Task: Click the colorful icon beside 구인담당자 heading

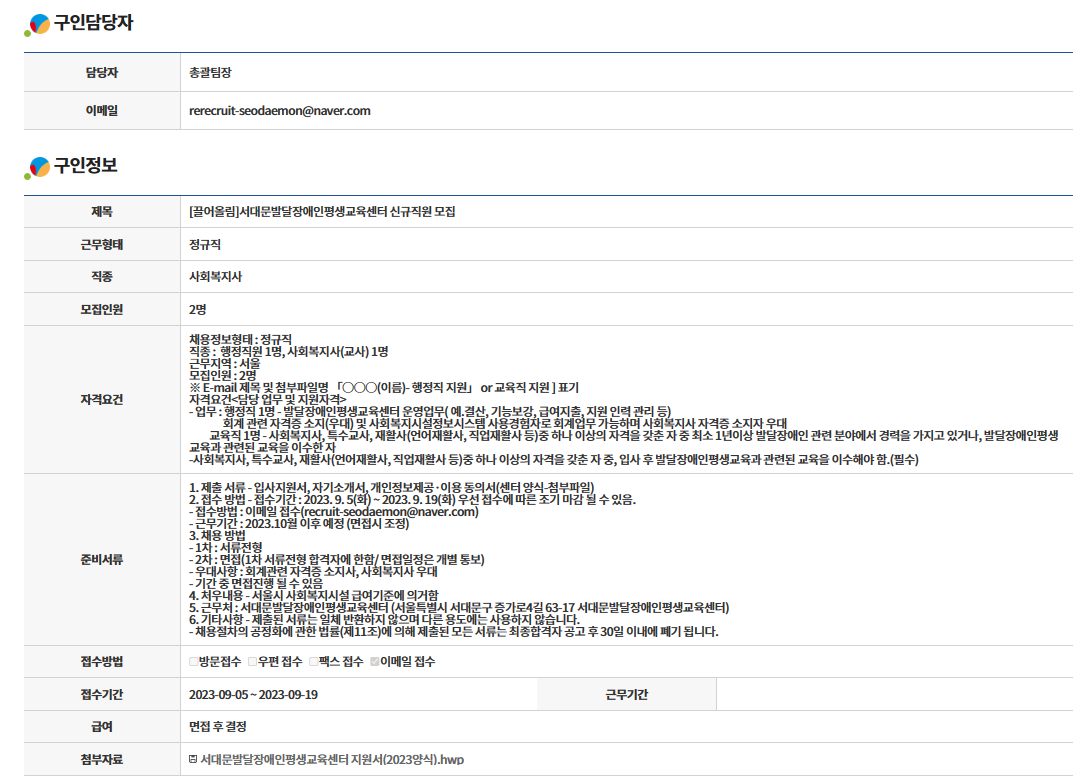Action: (x=38, y=25)
